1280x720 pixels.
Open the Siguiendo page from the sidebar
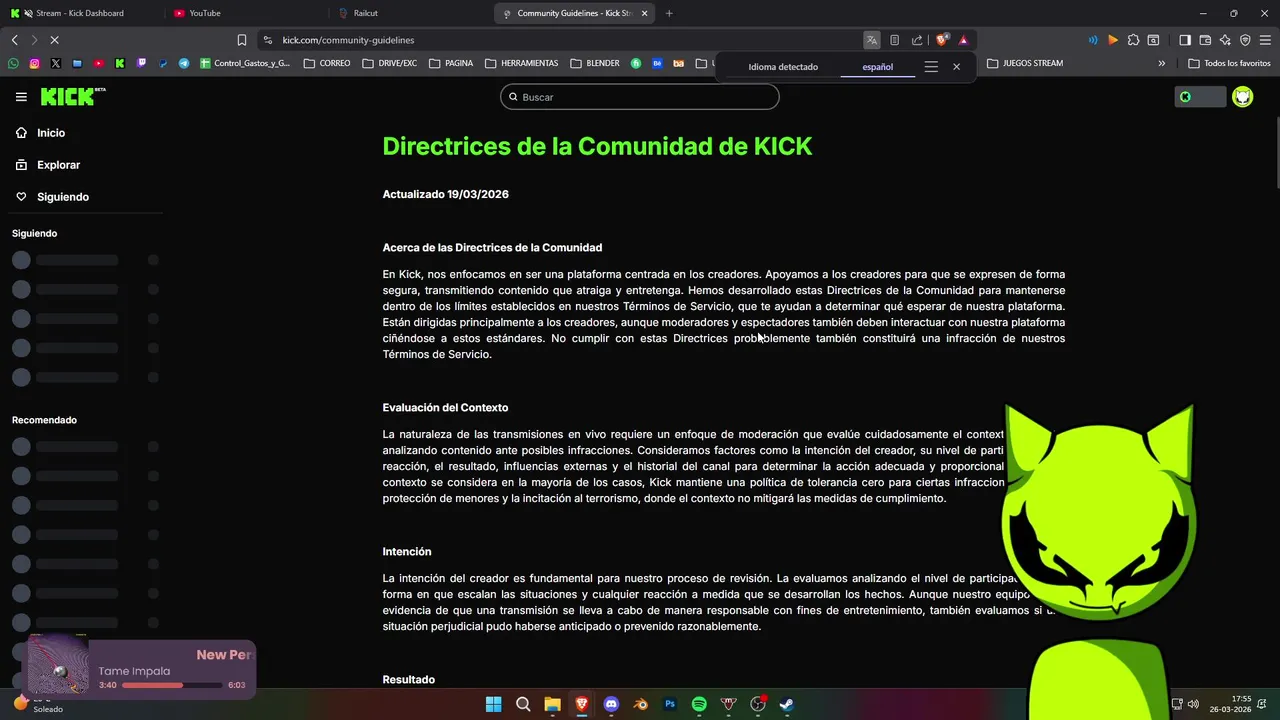52,197
